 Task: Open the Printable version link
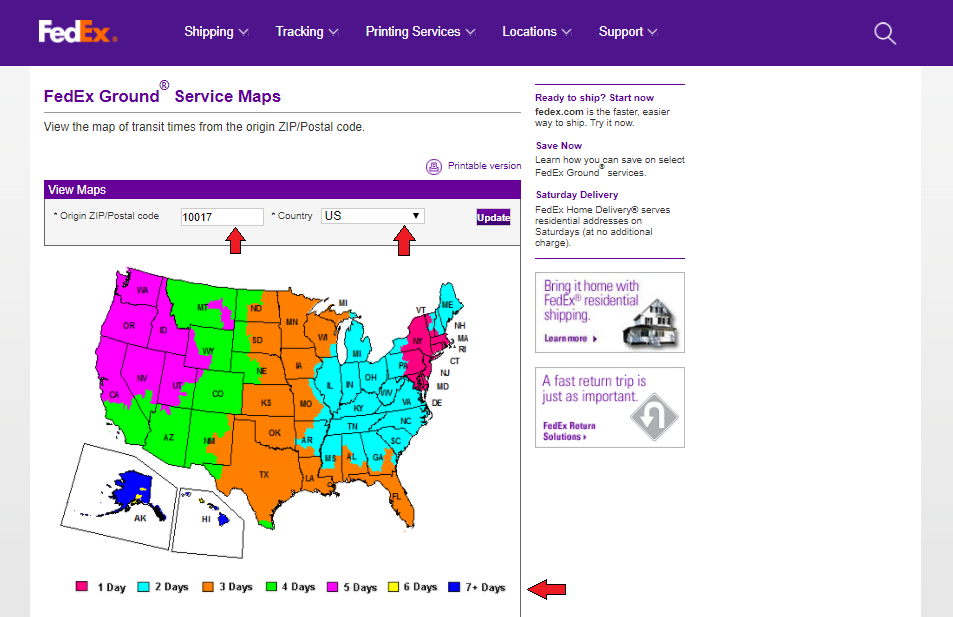pos(484,166)
